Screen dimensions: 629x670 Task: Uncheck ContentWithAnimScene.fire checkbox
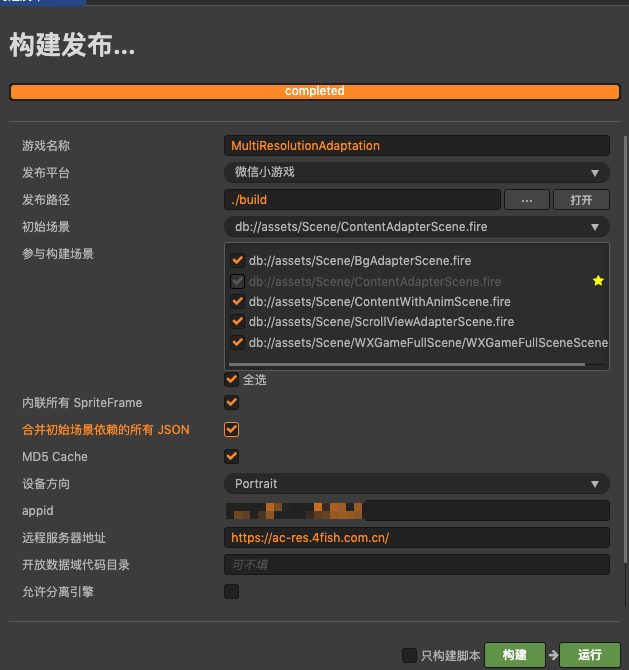[x=237, y=301]
